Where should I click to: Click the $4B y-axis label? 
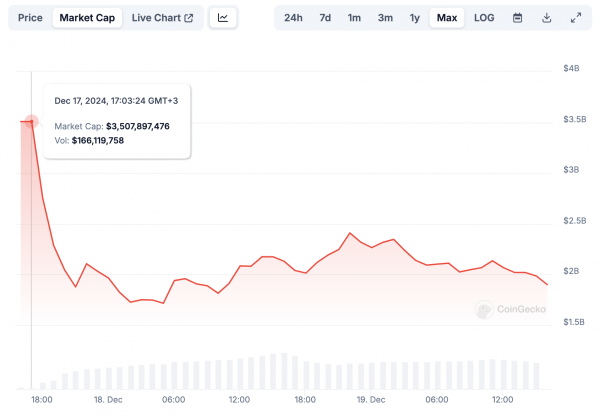click(571, 69)
